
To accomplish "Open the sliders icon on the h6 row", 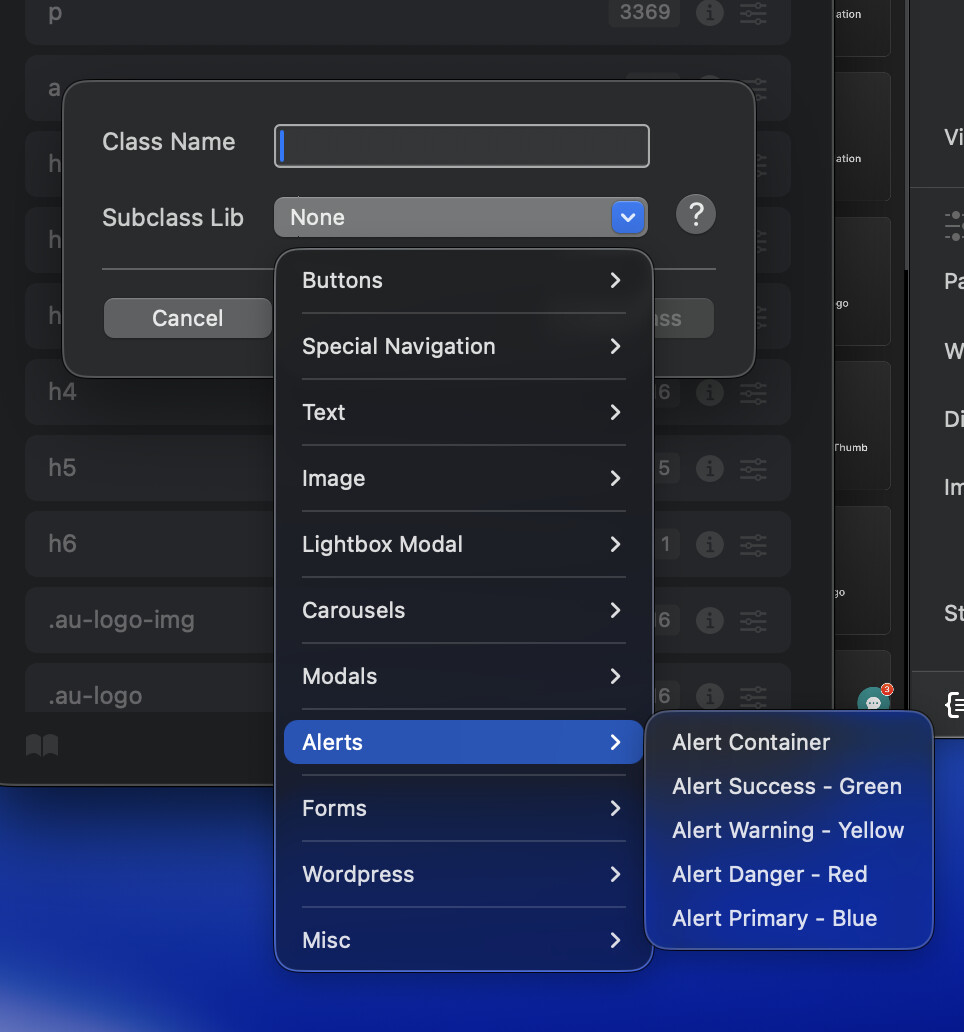I will [754, 544].
